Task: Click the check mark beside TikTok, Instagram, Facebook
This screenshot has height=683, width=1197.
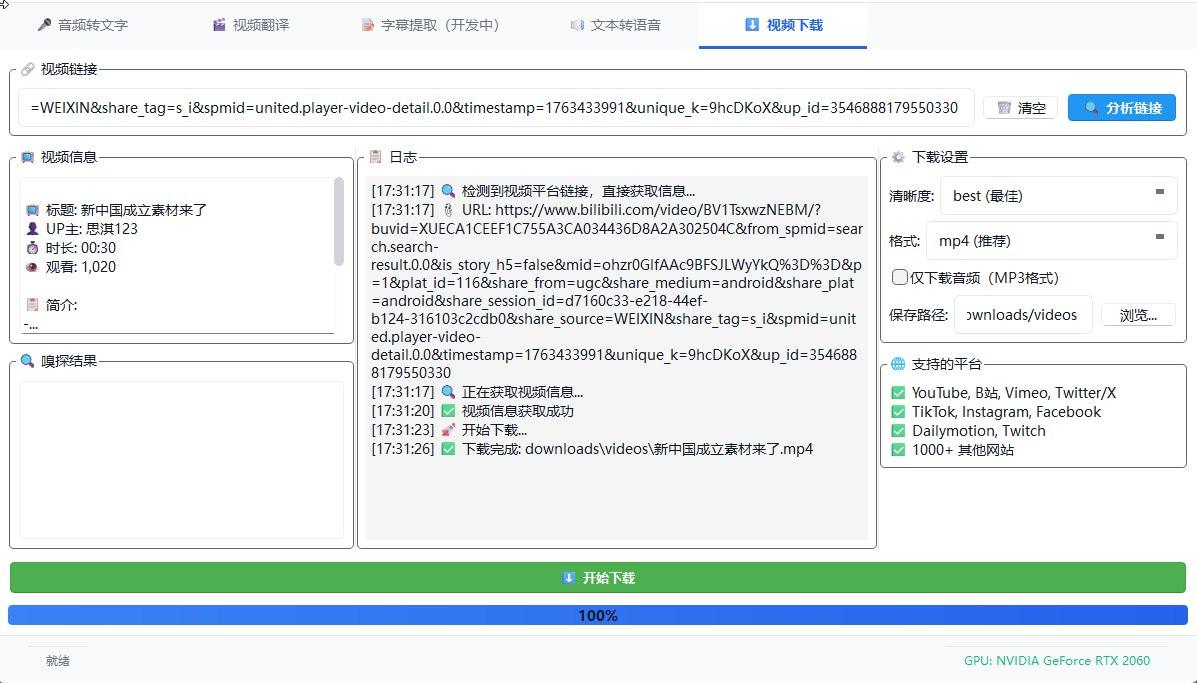Action: [x=899, y=412]
